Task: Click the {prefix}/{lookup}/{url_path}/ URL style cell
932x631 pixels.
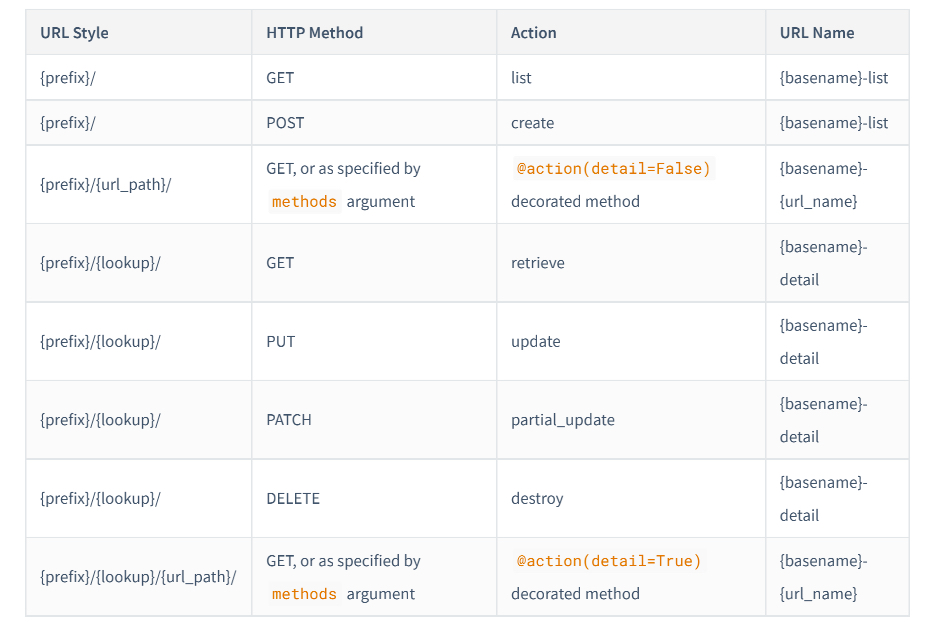Action: point(138,577)
